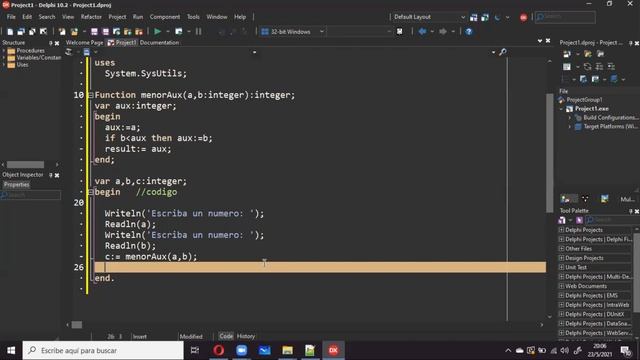This screenshot has height=360, width=640.
Task: Click the editor vertical scrollbar thumb
Action: click(x=549, y=153)
